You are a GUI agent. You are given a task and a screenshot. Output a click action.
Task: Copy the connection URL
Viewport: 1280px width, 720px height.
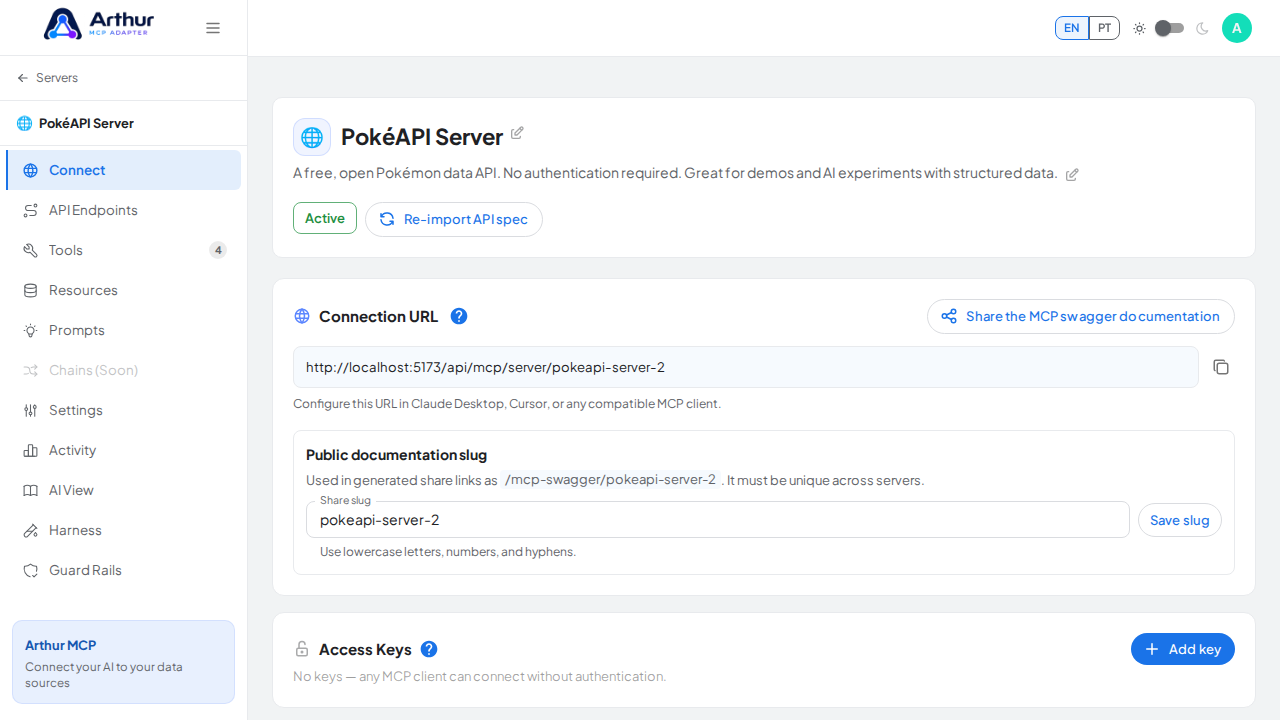[1221, 367]
